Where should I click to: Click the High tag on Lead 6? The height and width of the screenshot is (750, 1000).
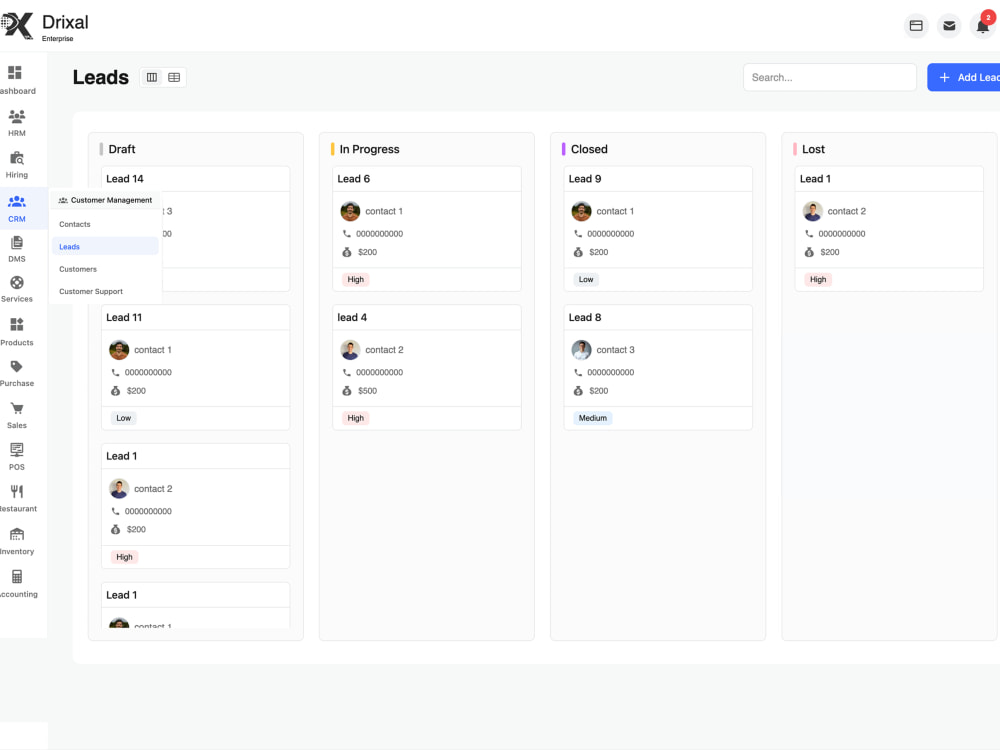point(356,279)
